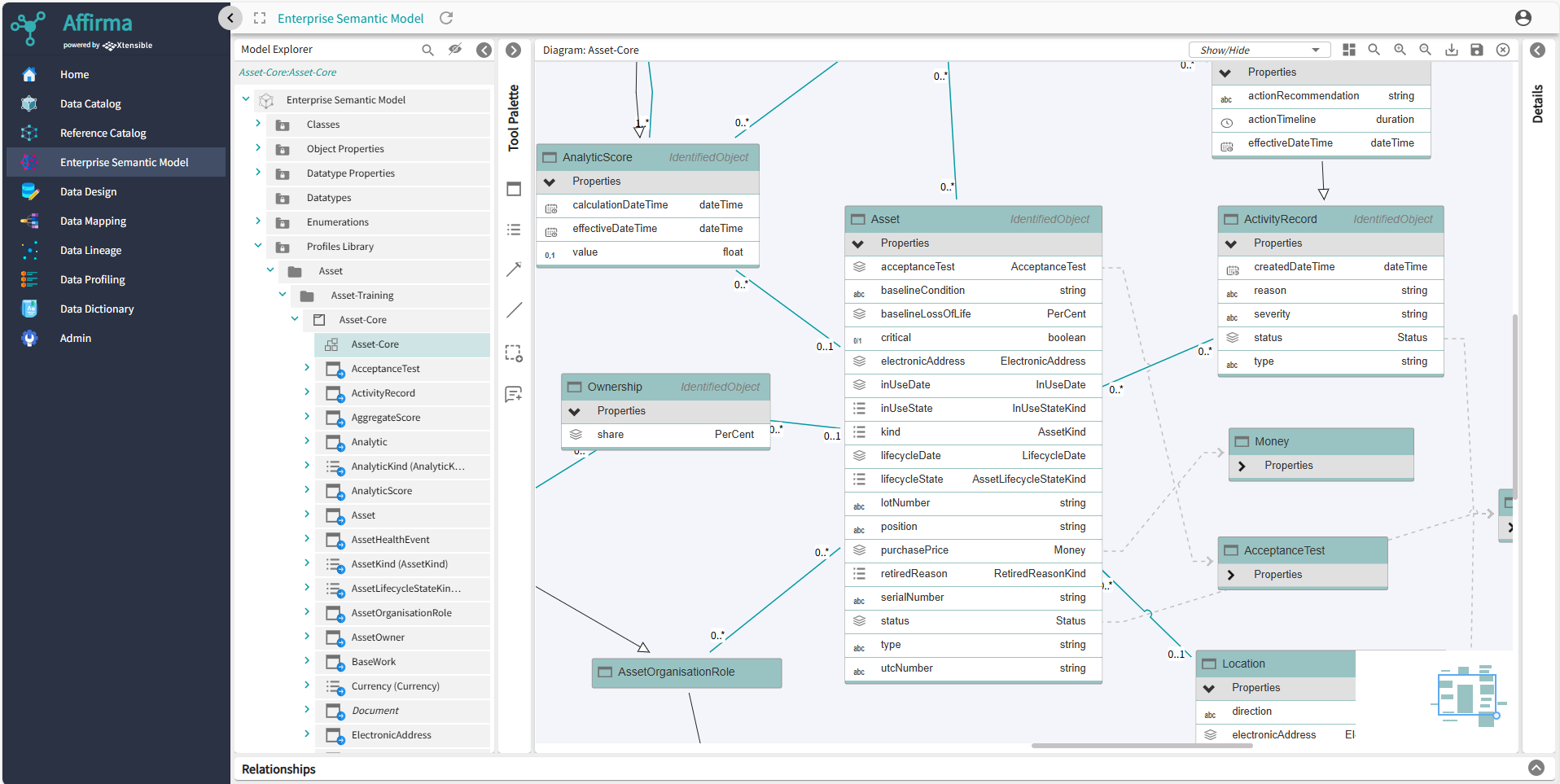
Task: Collapse the Asset-Training folder
Action: click(283, 295)
